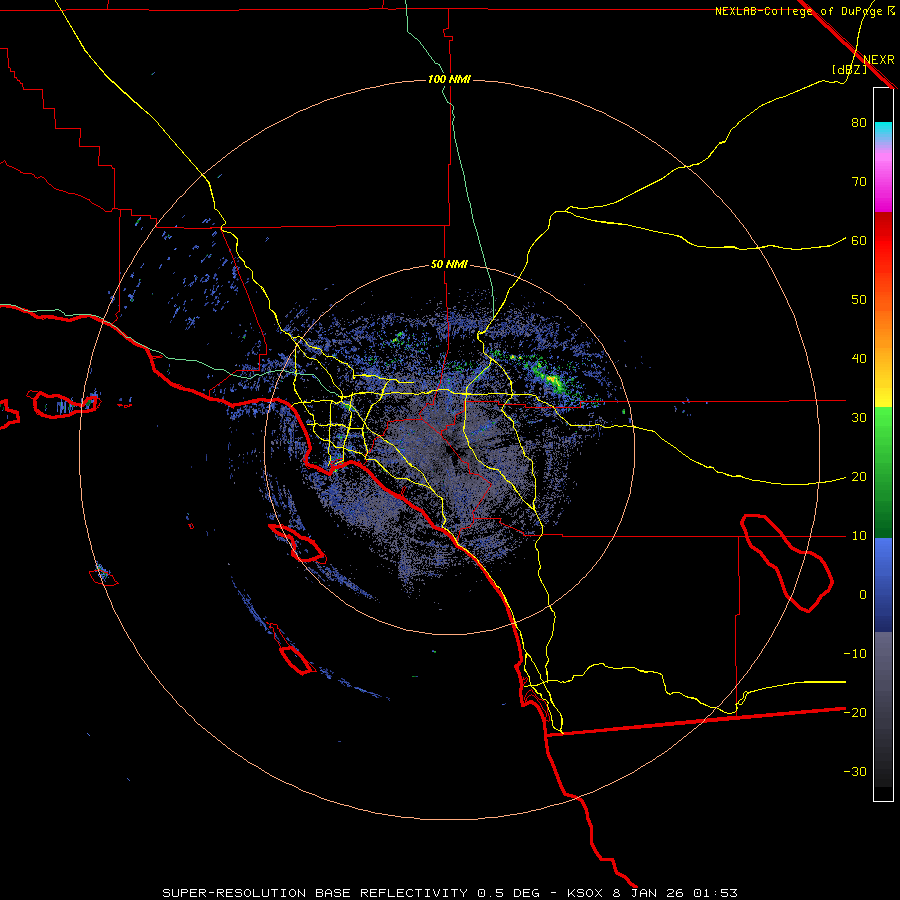The image size is (900, 900).
Task: Select the 60 dBZ scale label
Action: coord(859,241)
